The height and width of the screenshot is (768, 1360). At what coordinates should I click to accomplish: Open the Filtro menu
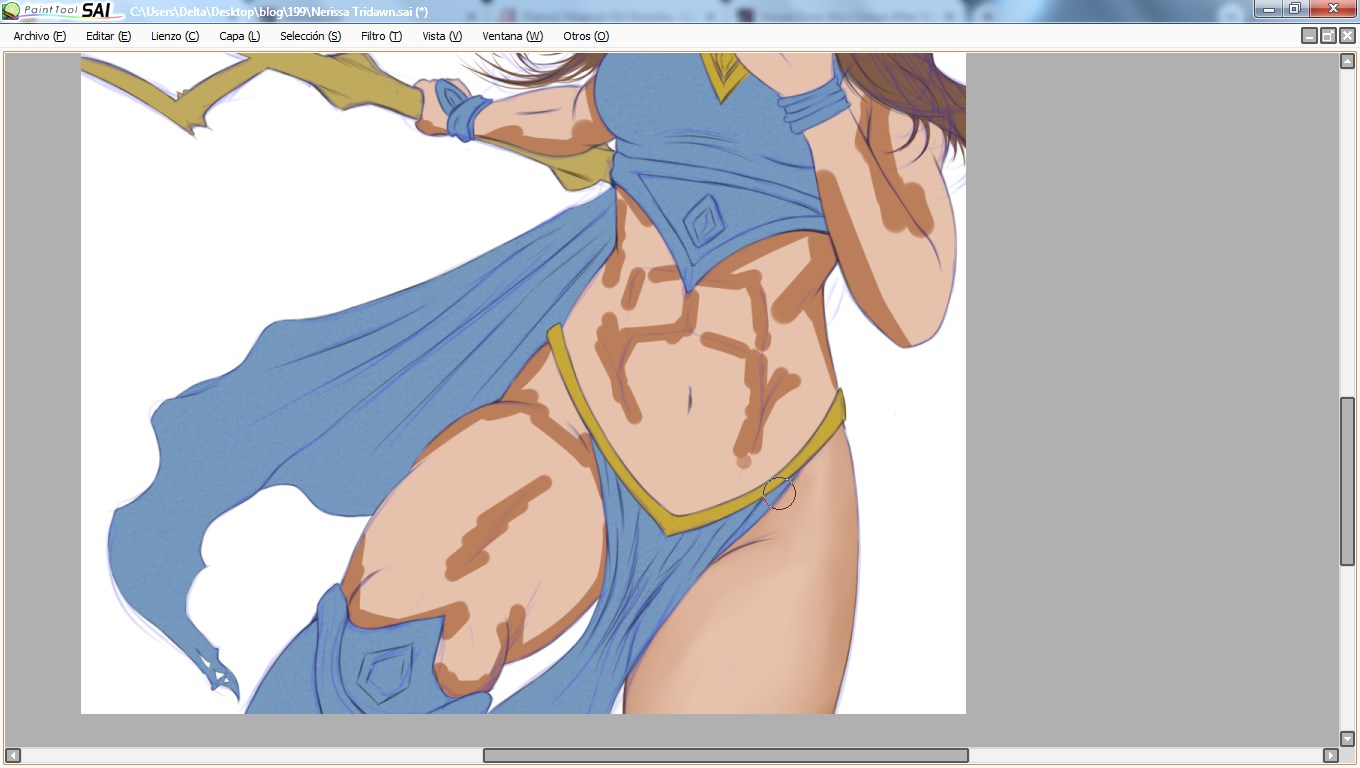[381, 36]
